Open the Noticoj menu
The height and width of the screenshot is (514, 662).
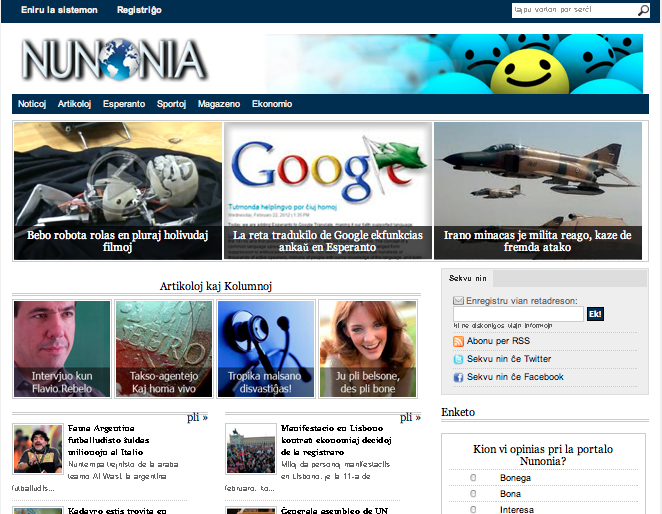pos(32,104)
